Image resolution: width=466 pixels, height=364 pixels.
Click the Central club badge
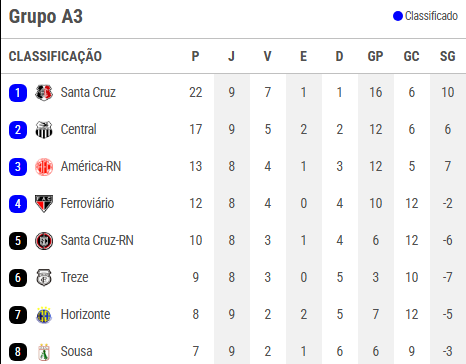[x=44, y=130]
